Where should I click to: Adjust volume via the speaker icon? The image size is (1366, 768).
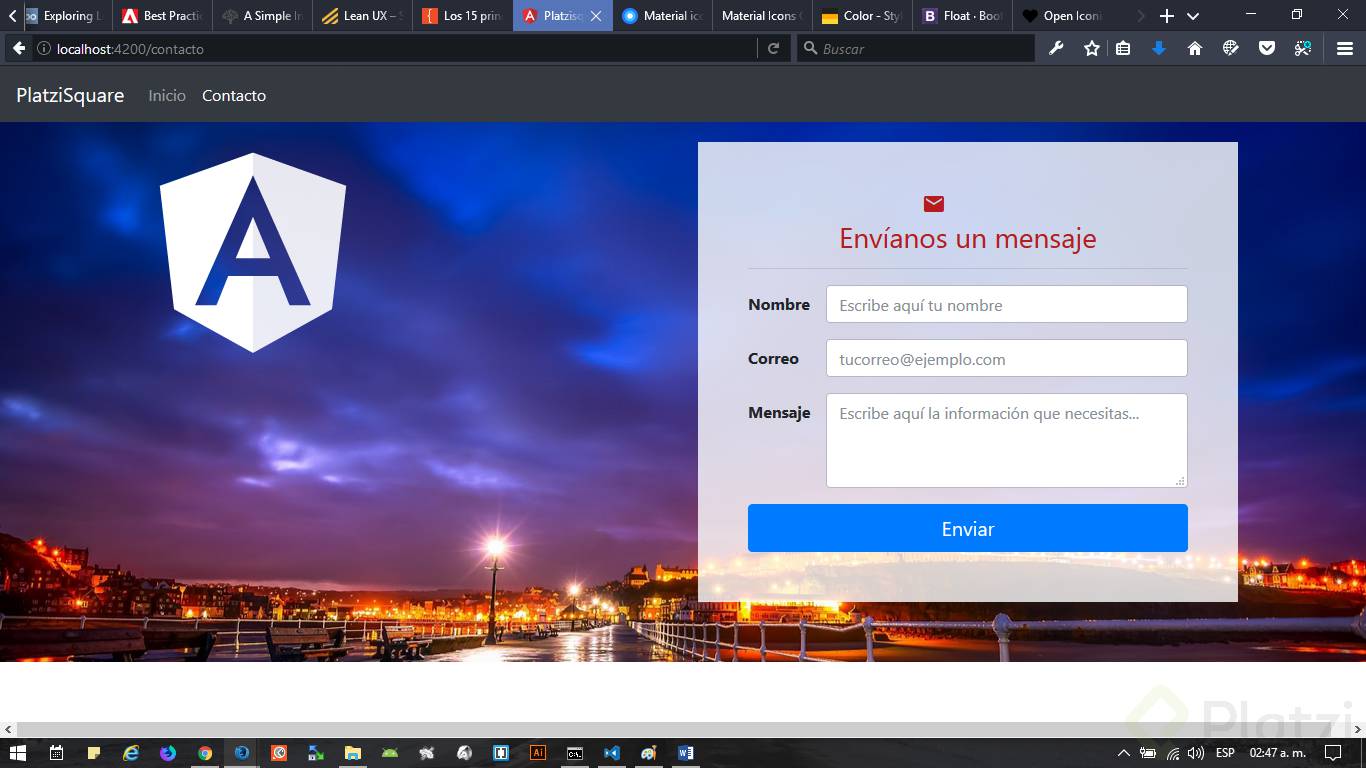[x=1196, y=753]
